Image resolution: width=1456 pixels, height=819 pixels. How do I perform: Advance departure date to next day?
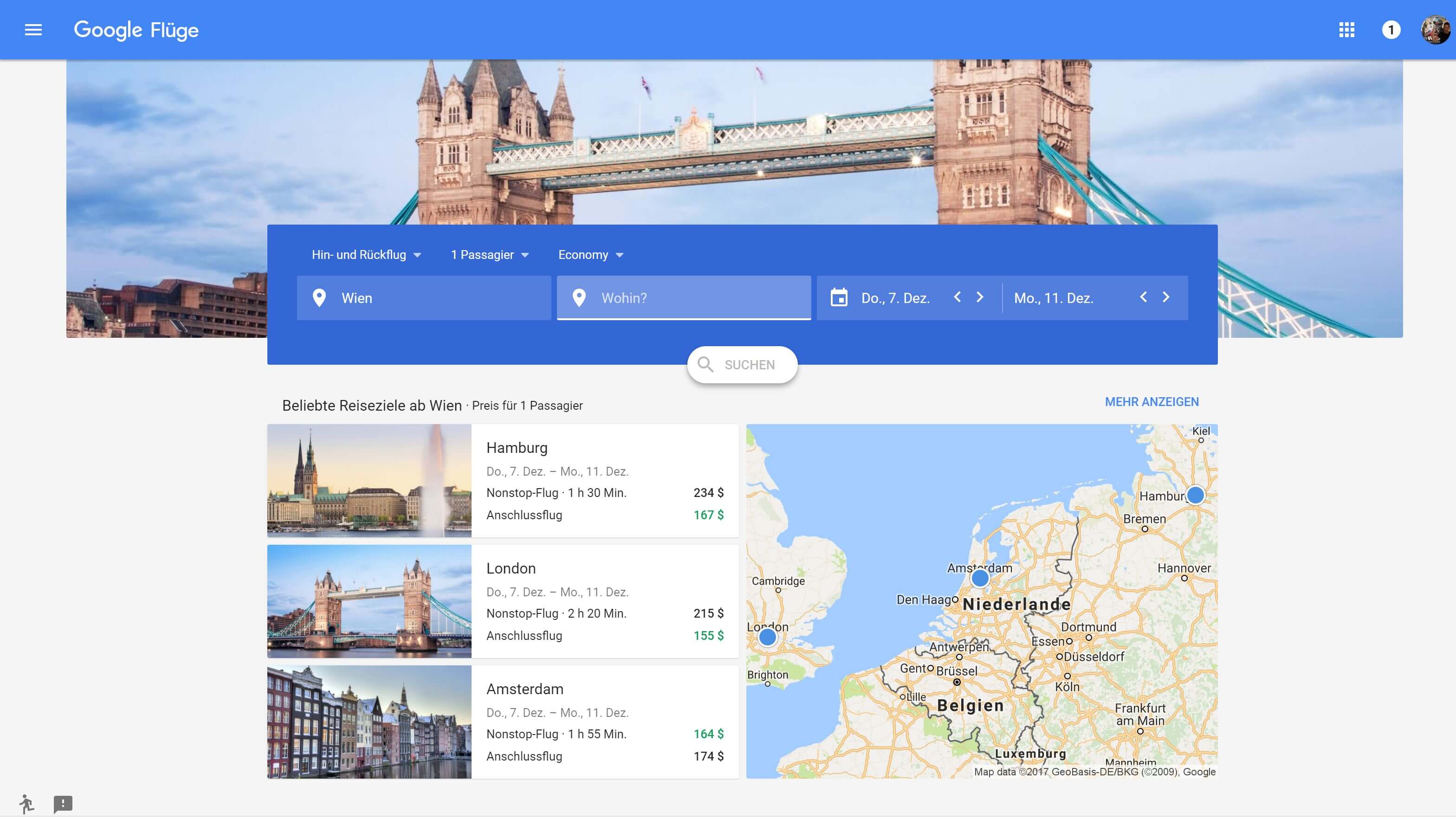point(980,297)
